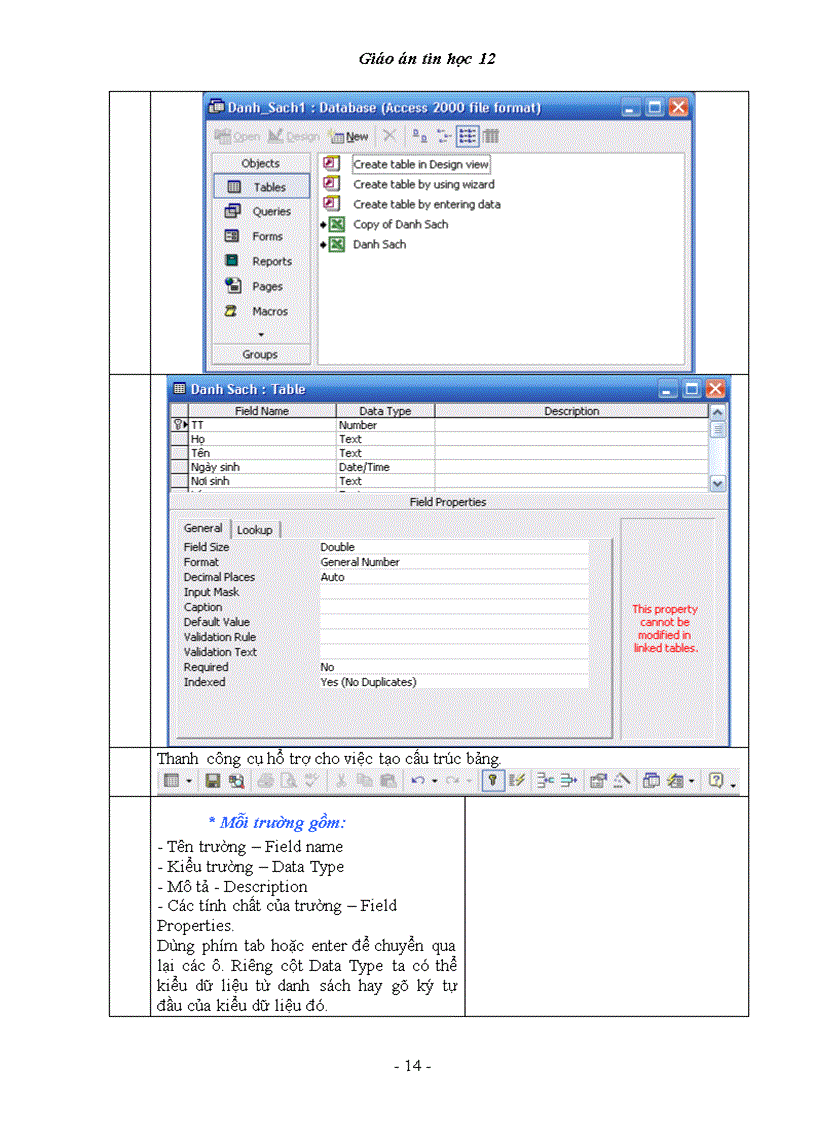The image size is (816, 1123).
Task: Expand the Undo dropdown arrow
Action: (435, 781)
